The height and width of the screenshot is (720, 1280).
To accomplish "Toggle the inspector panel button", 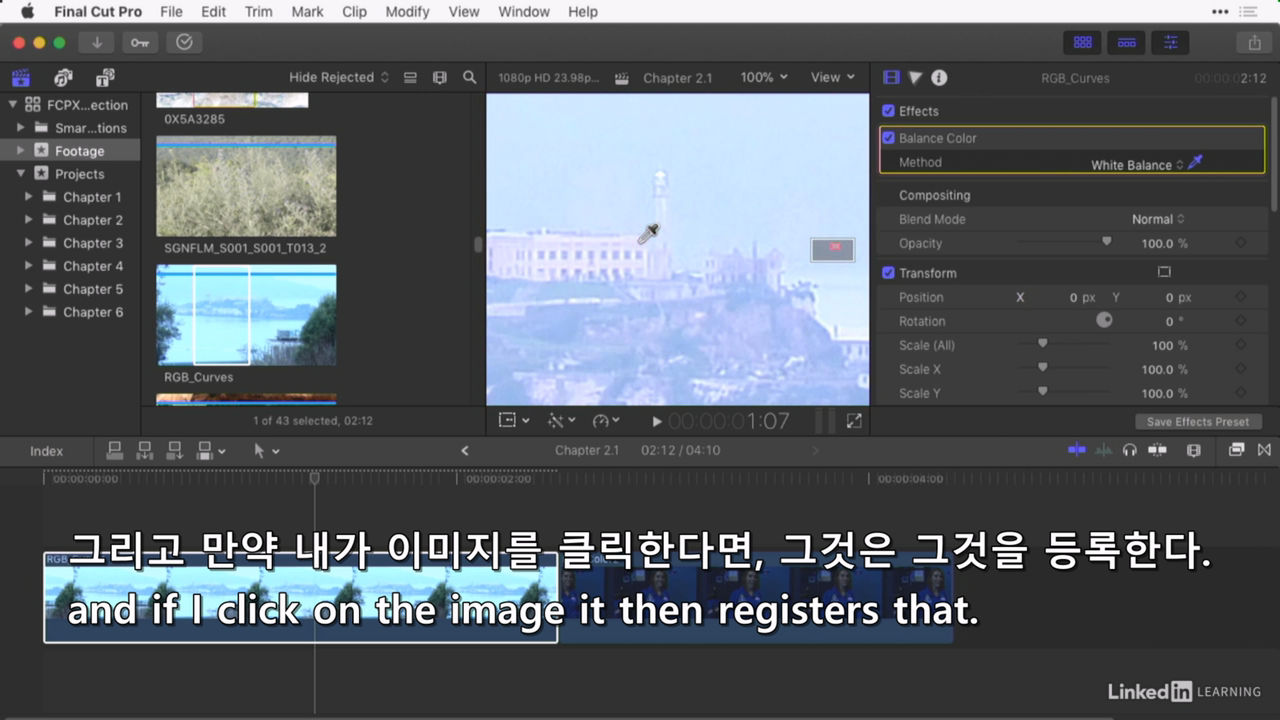I will [1170, 42].
